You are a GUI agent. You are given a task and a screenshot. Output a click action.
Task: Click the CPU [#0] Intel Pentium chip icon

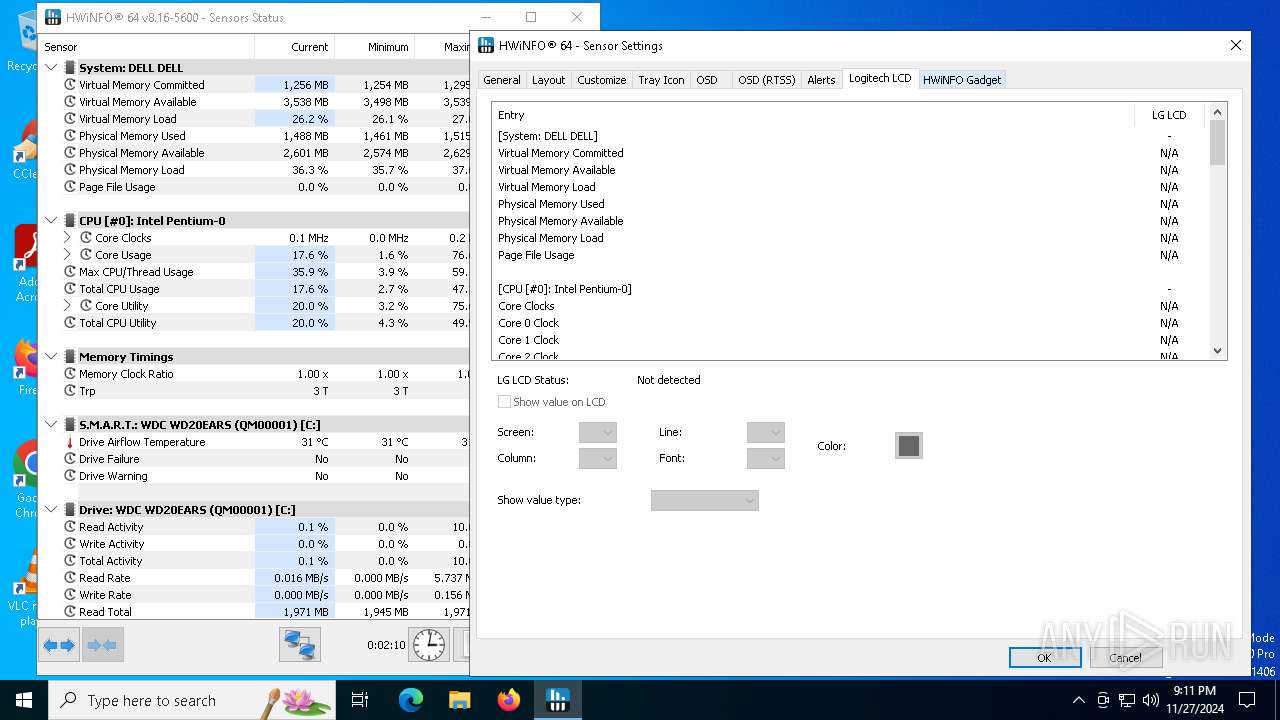(x=70, y=221)
